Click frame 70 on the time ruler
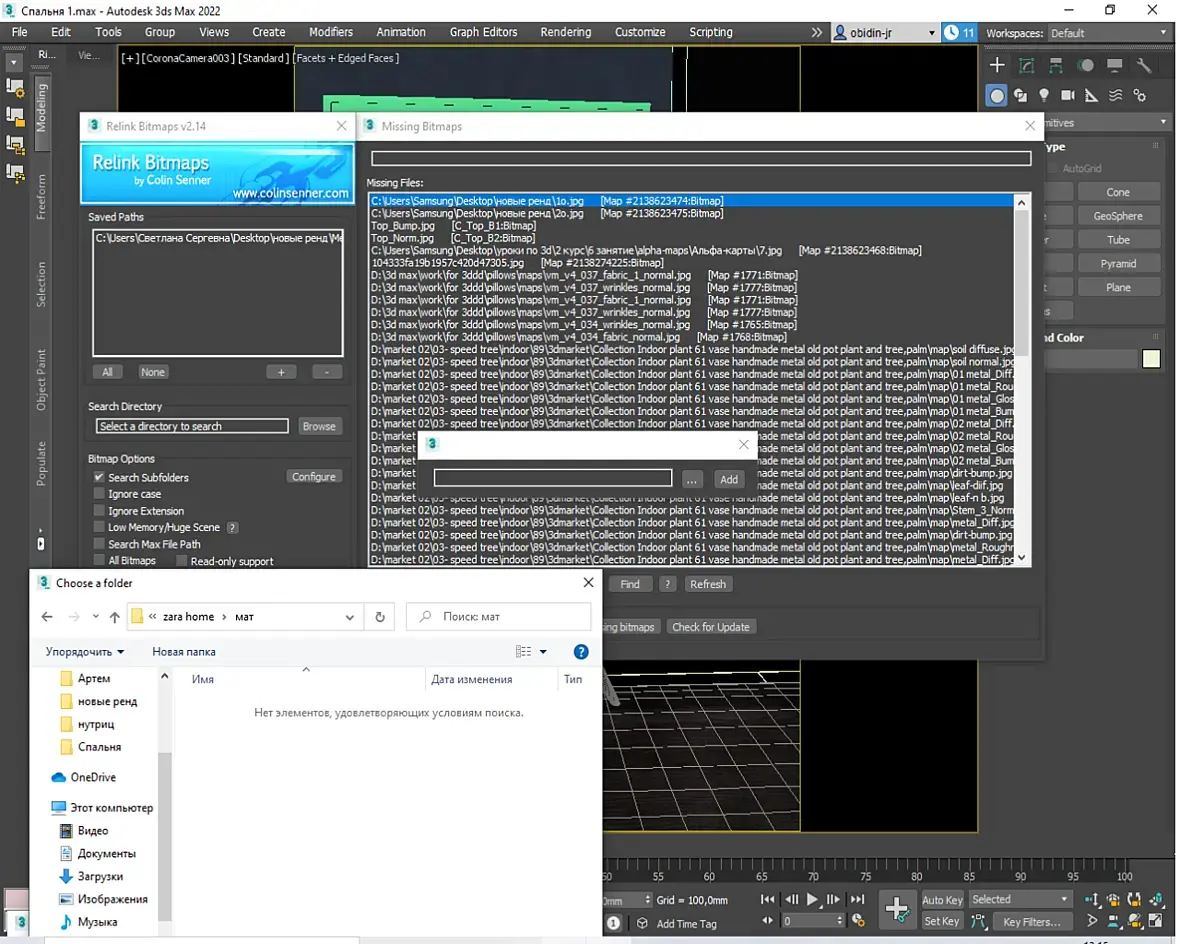This screenshot has height=944, width=1180. (x=813, y=876)
